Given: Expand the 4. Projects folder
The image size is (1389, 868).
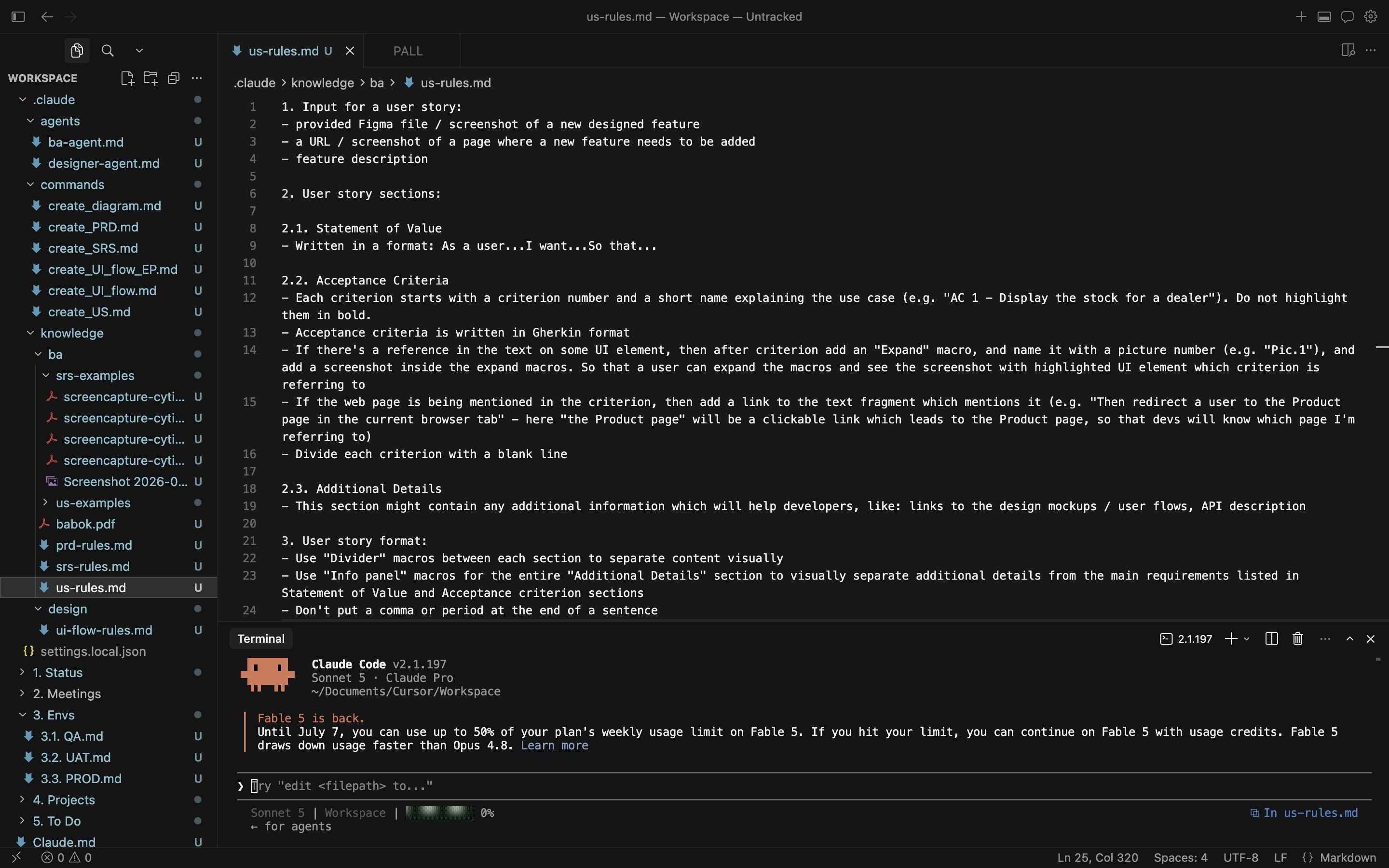Looking at the screenshot, I should coord(22,800).
